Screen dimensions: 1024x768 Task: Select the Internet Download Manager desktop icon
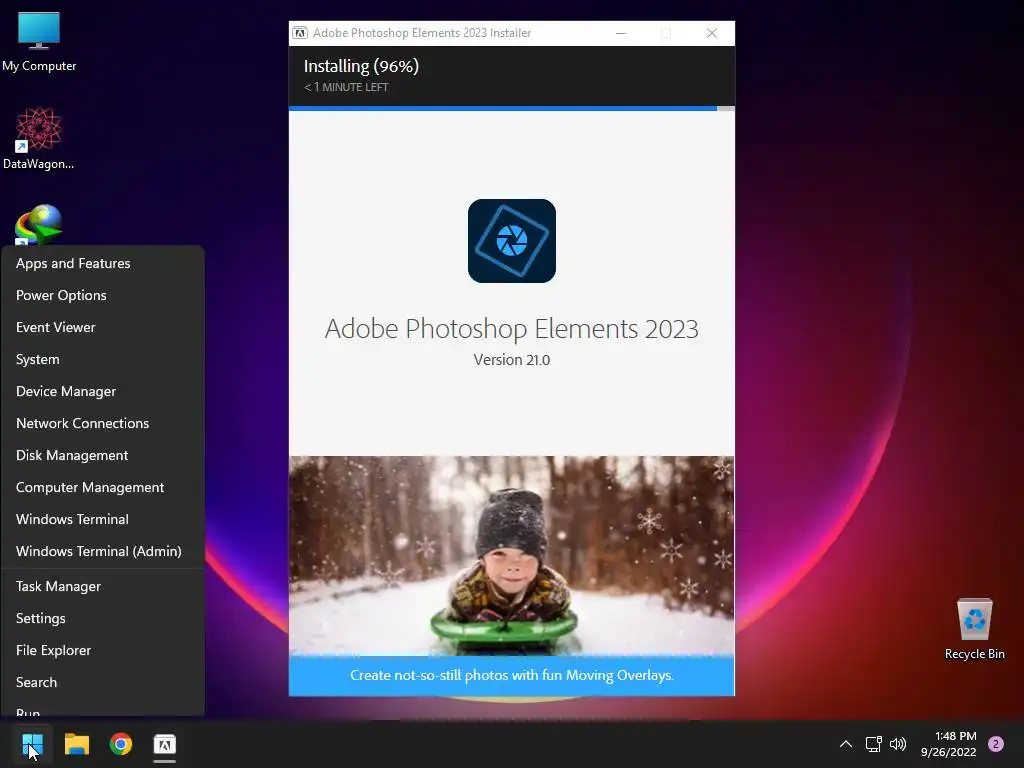coord(39,225)
